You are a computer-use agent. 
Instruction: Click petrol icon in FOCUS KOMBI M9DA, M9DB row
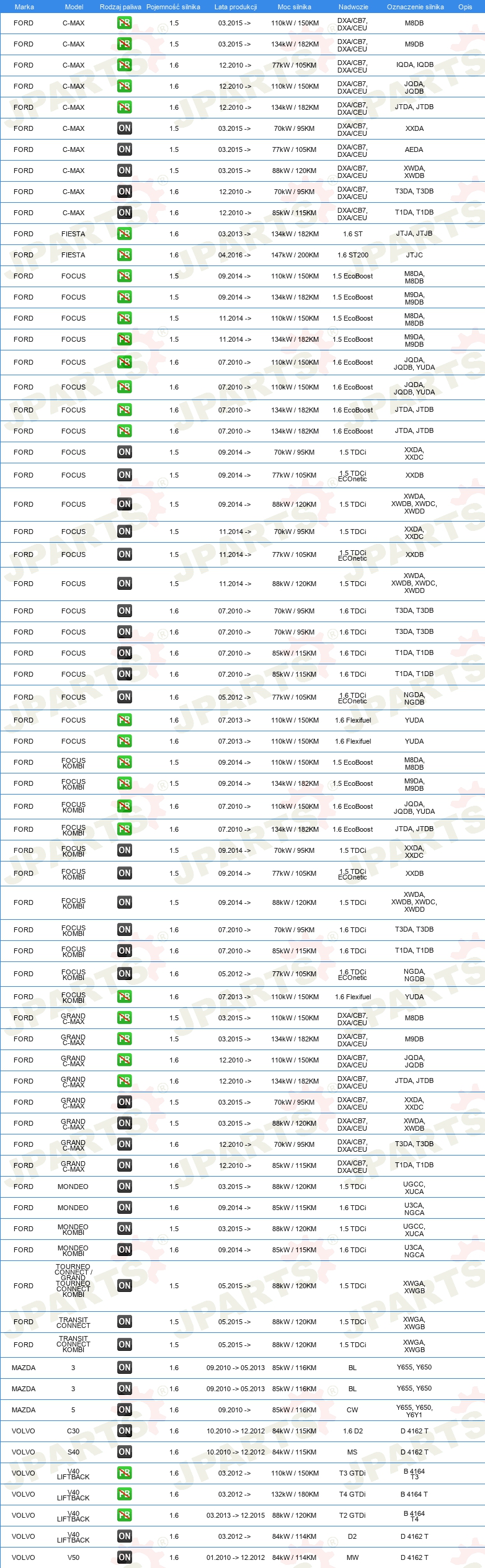click(125, 783)
